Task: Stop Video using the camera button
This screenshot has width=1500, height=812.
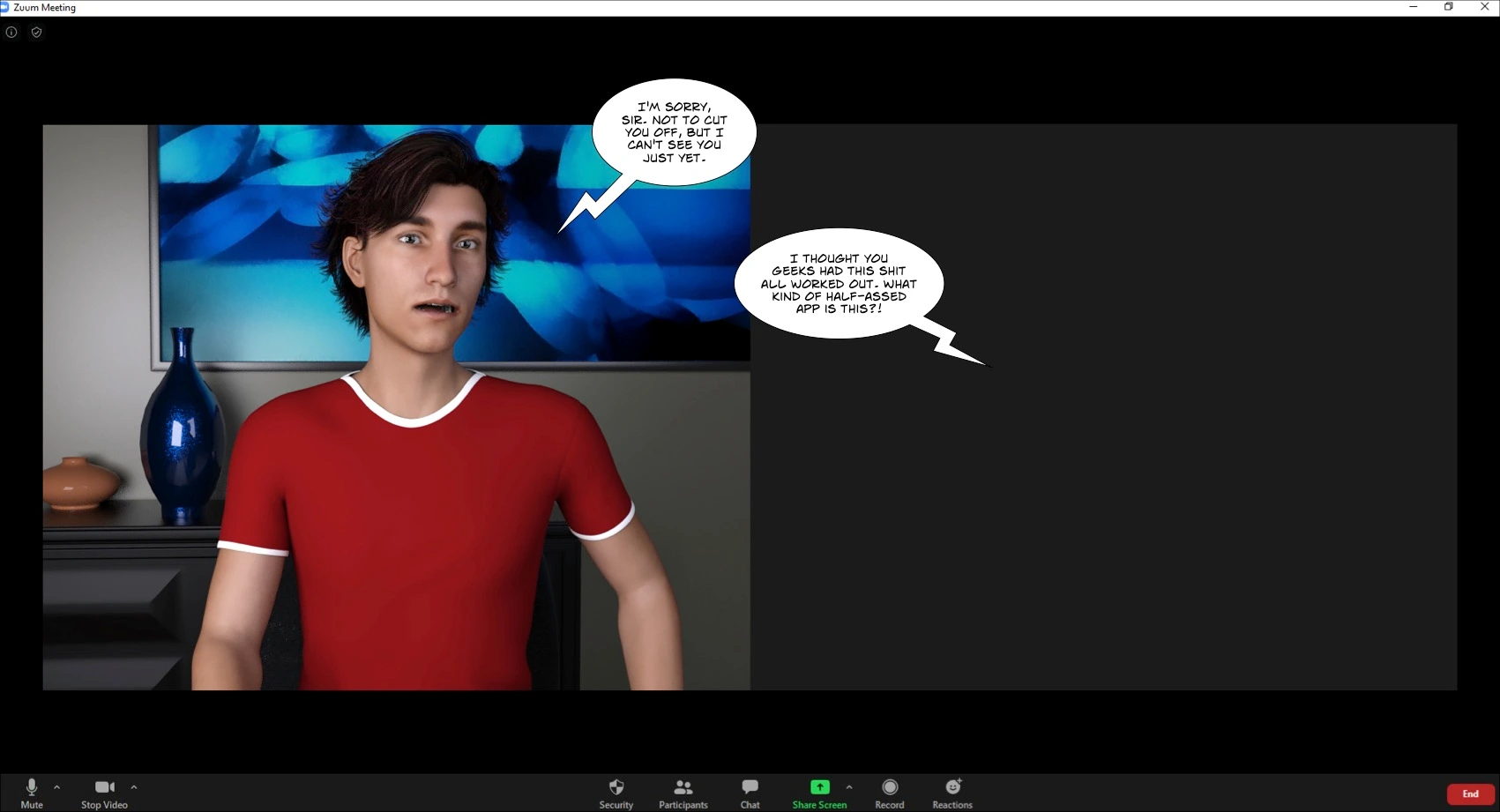Action: click(x=104, y=792)
